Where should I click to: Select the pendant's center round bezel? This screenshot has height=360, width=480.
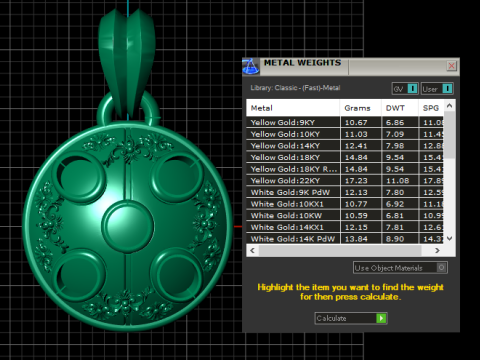tap(128, 226)
